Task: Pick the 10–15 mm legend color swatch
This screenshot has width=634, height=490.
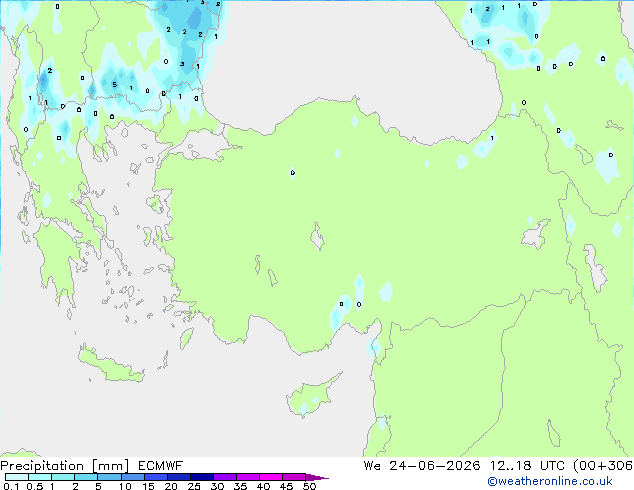Action: [x=132, y=477]
